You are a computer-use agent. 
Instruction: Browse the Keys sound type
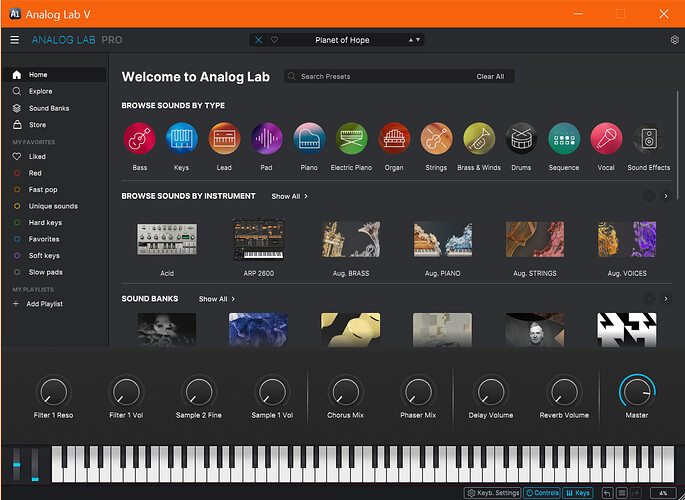point(181,139)
